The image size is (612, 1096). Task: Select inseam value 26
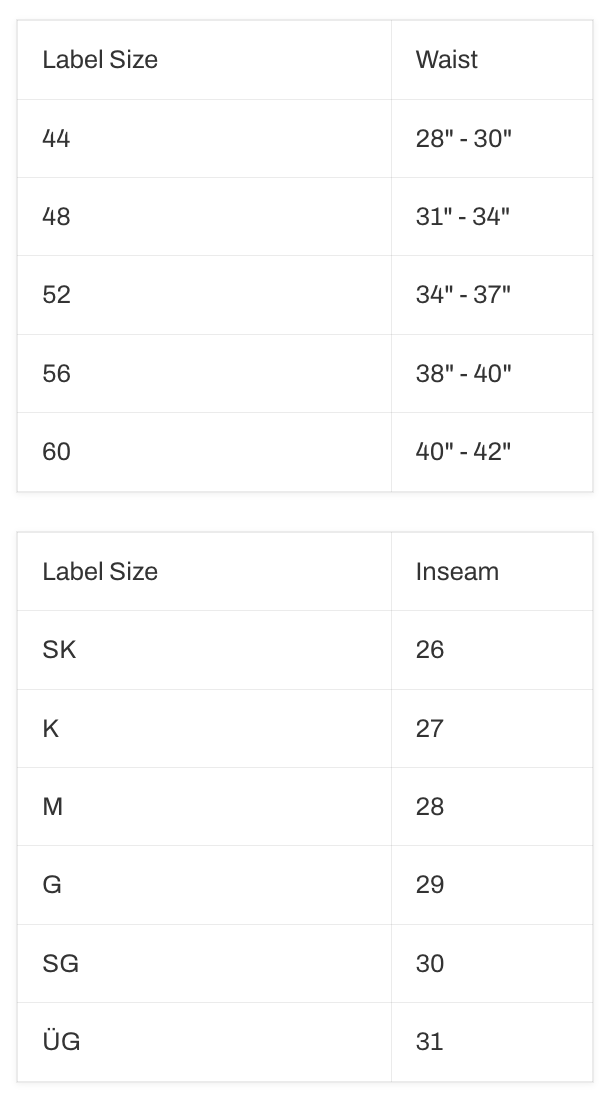point(430,650)
